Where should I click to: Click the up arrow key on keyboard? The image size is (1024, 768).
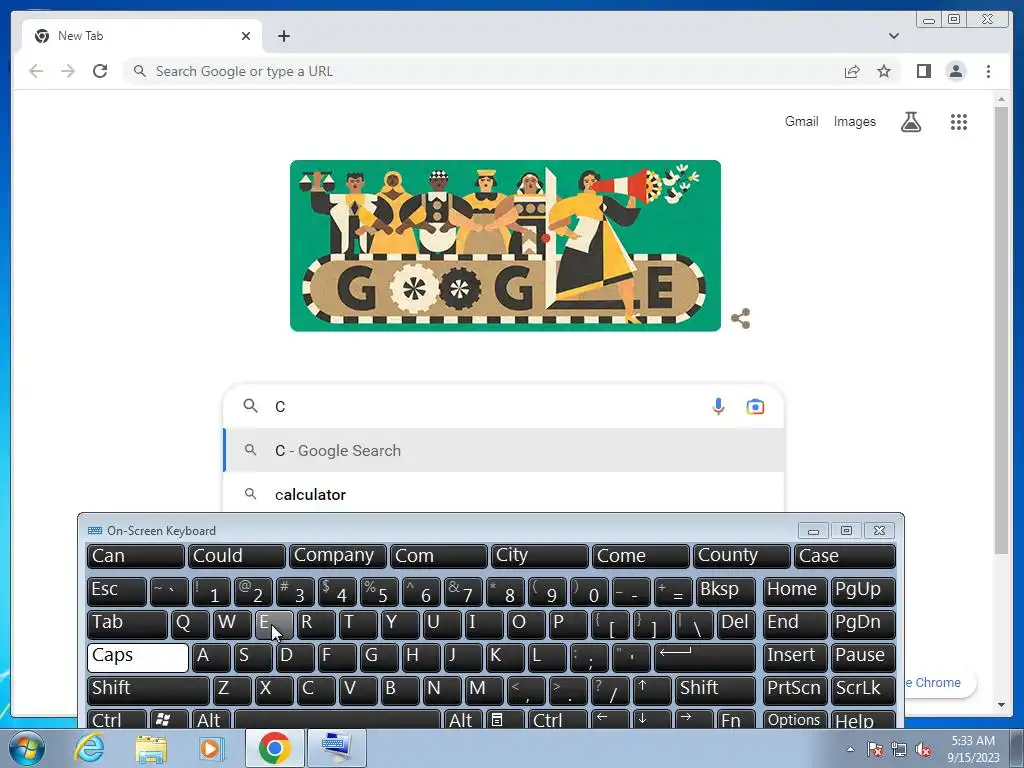pyautogui.click(x=652, y=690)
